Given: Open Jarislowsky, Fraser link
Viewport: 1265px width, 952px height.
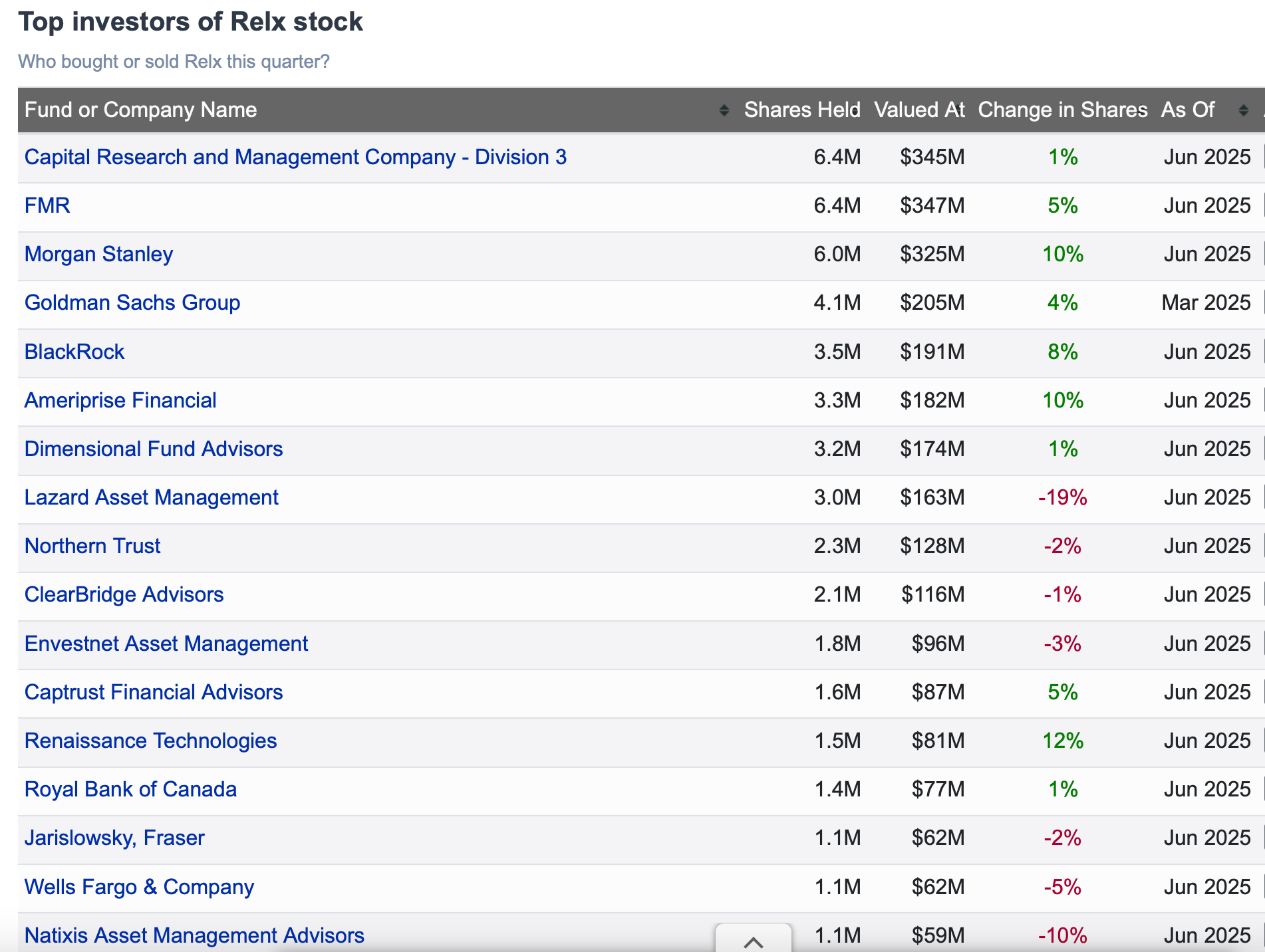Looking at the screenshot, I should tap(114, 838).
